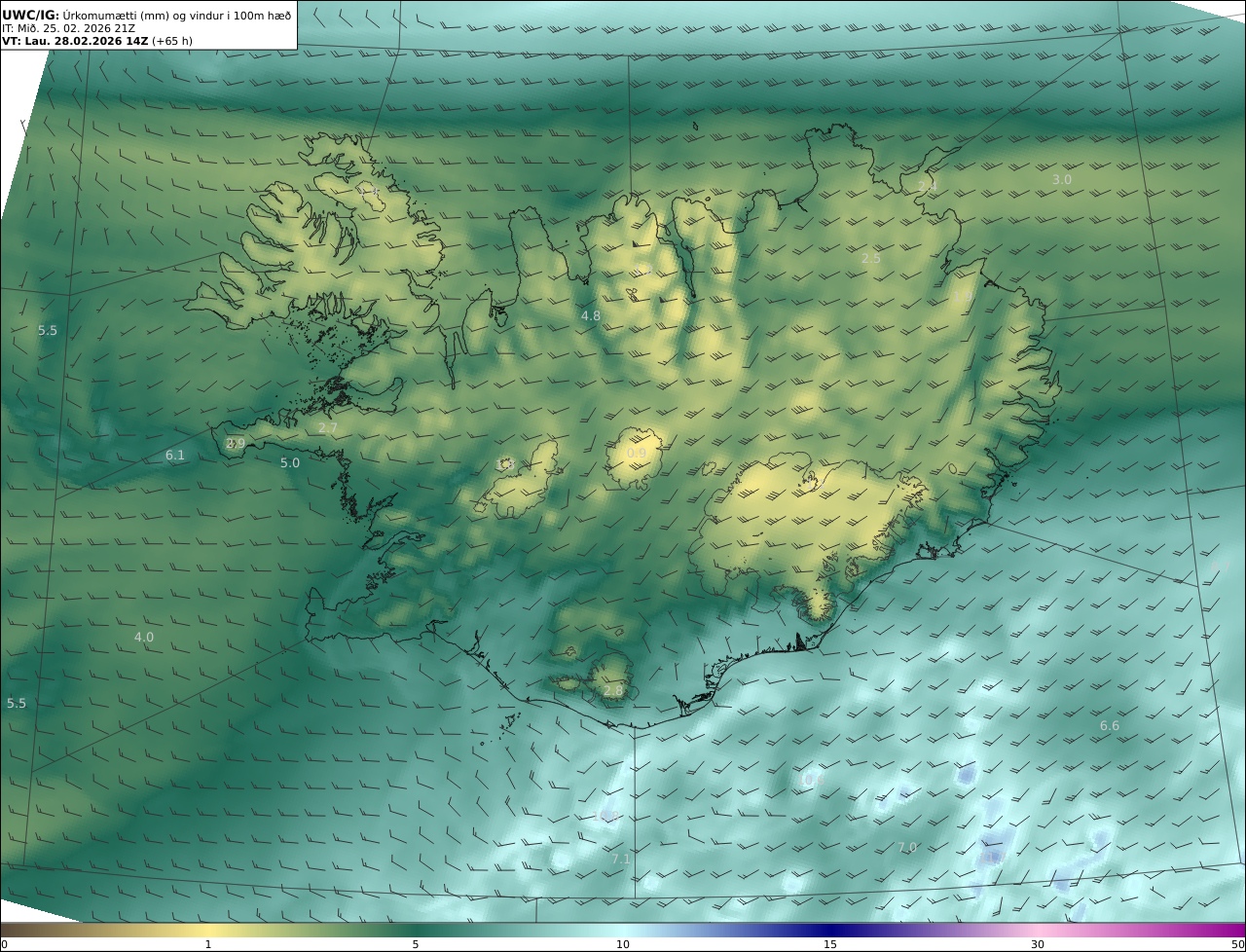The height and width of the screenshot is (952, 1246).
Task: Click the '7.0' value on the map
Action: tap(907, 849)
